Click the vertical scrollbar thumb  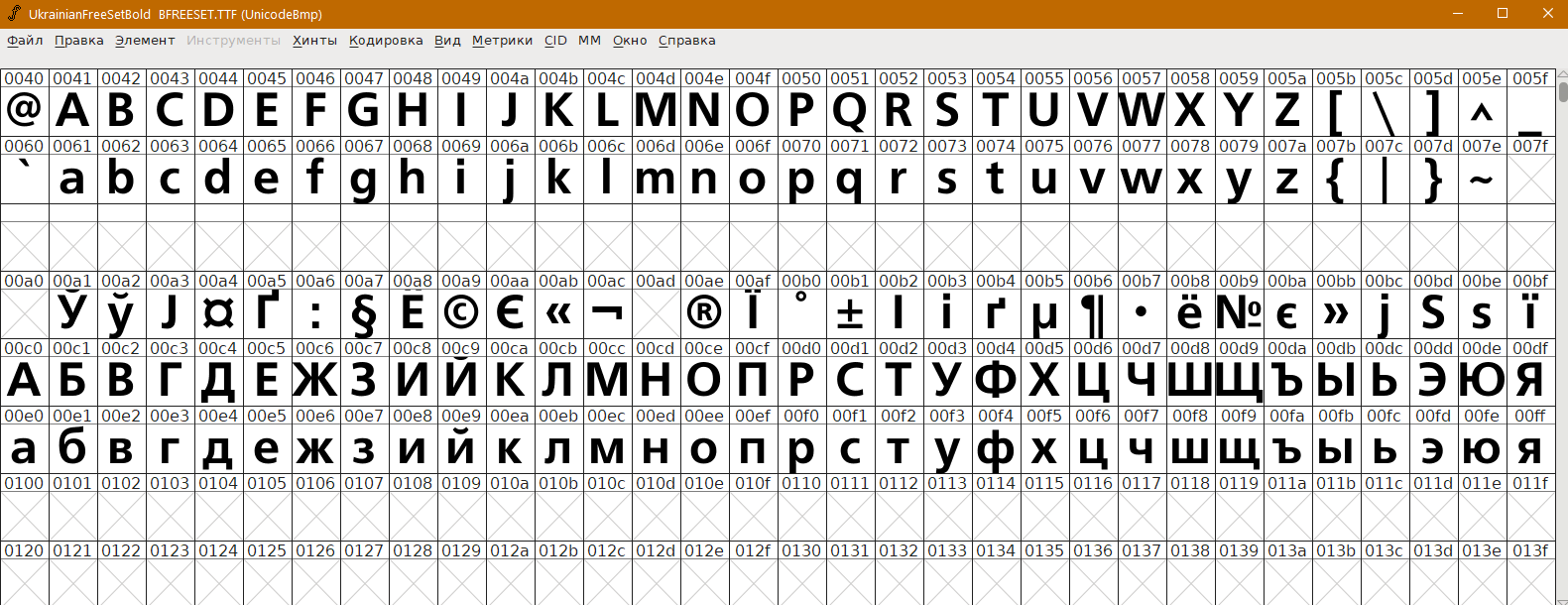[1563, 92]
